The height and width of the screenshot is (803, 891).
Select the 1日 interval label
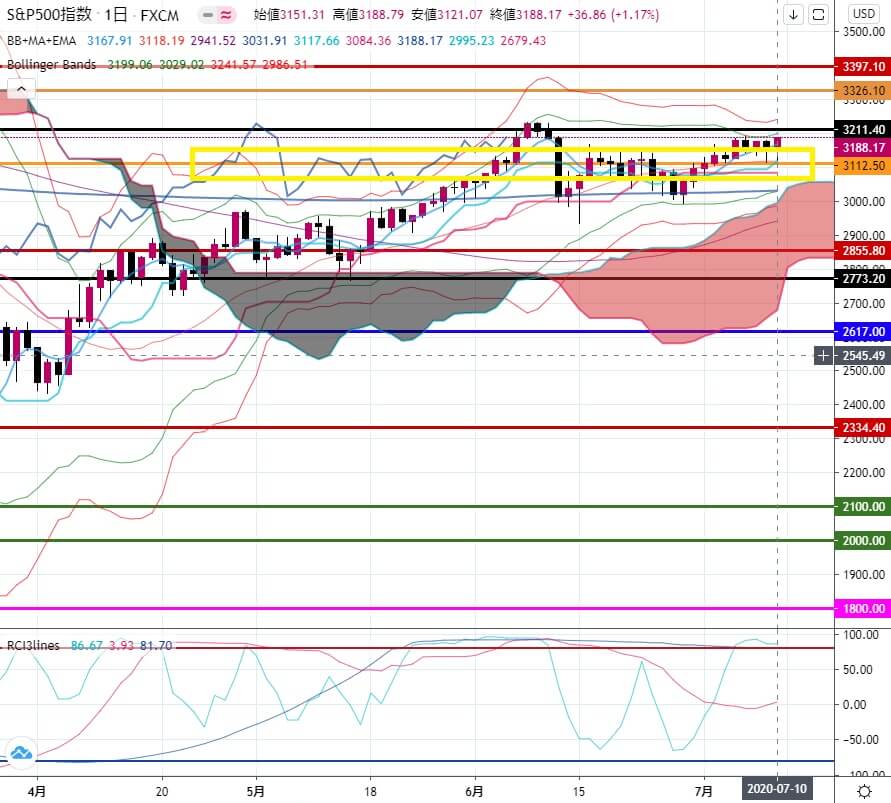(x=116, y=14)
